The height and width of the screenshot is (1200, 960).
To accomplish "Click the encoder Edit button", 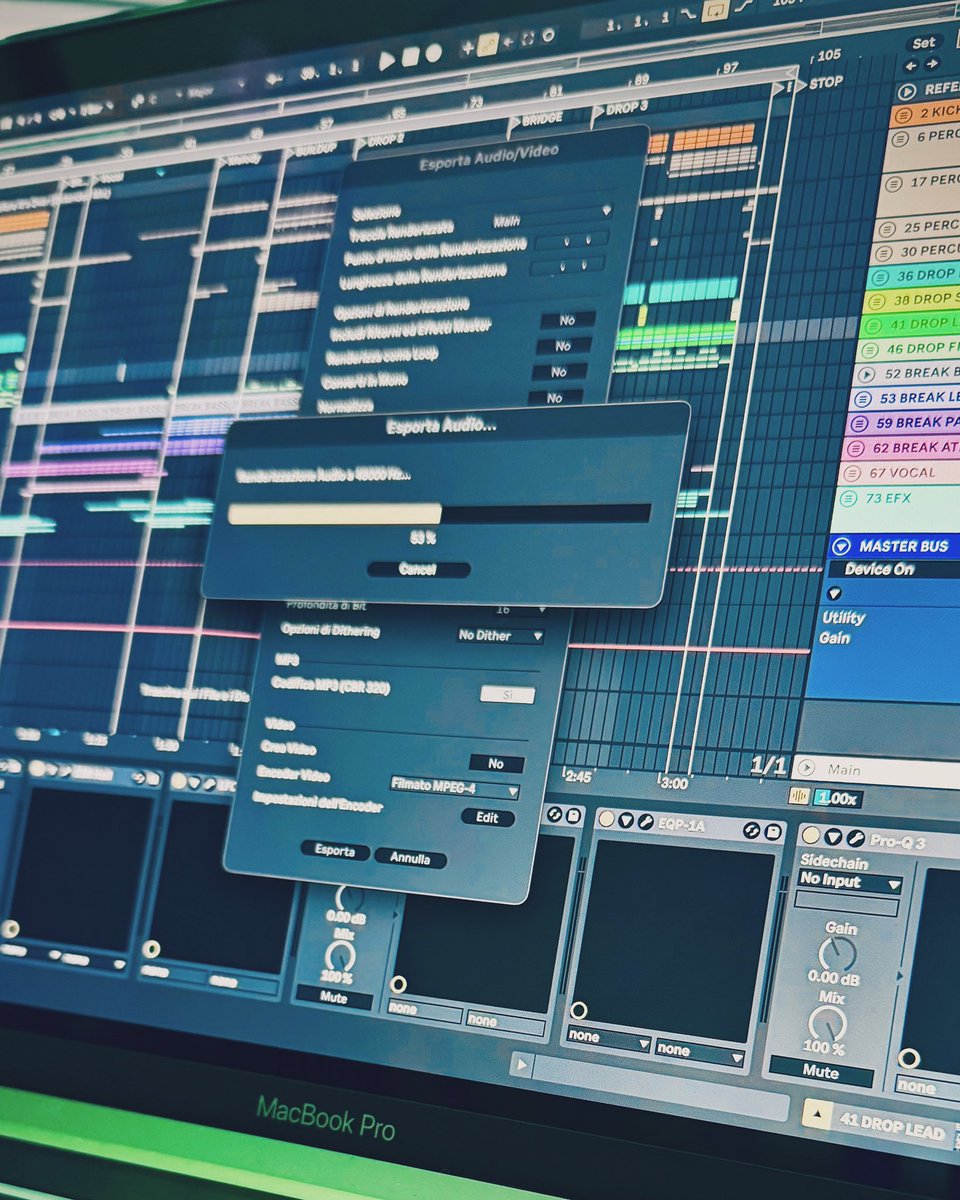I will (x=487, y=817).
